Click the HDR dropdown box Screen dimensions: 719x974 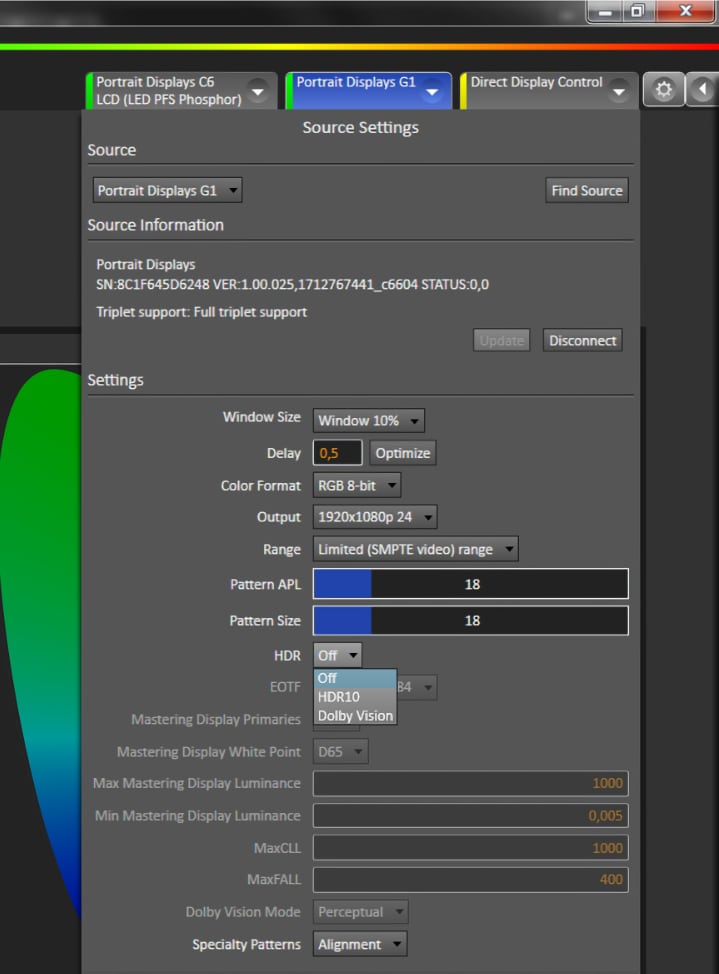pos(337,655)
